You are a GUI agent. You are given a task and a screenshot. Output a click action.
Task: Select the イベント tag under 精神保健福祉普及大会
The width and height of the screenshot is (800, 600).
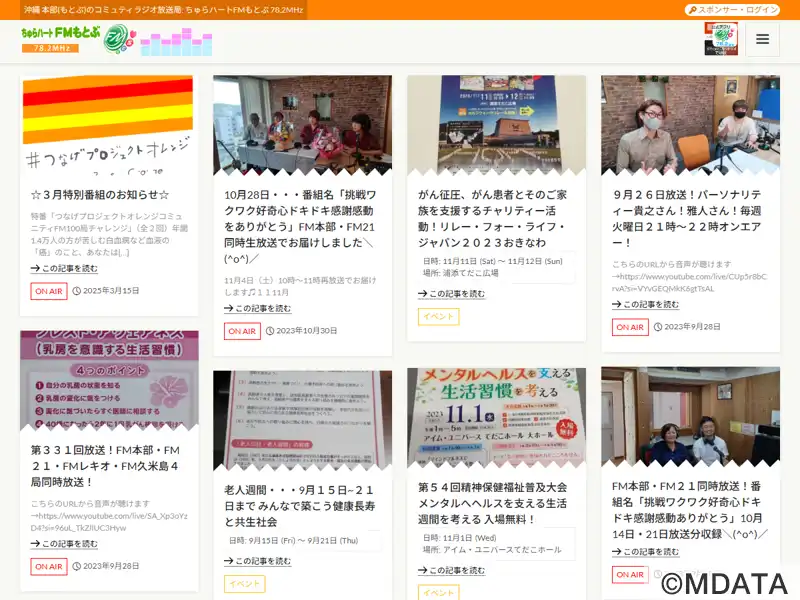[x=438, y=592]
